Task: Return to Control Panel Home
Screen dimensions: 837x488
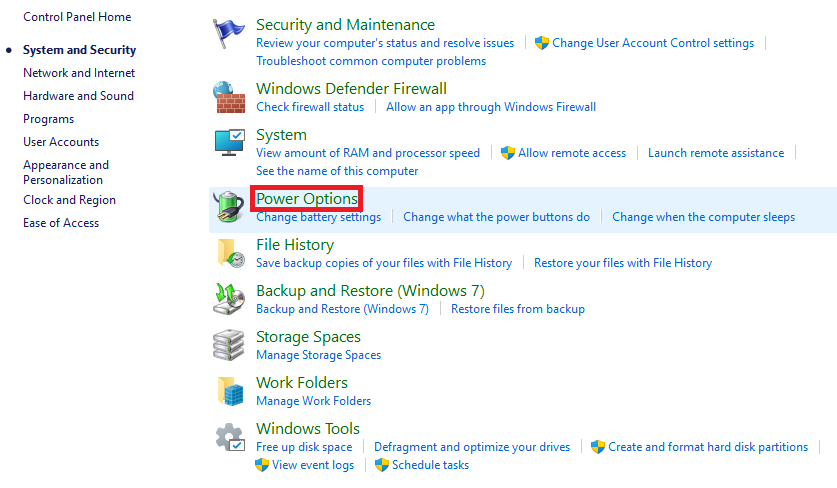Action: click(x=77, y=17)
